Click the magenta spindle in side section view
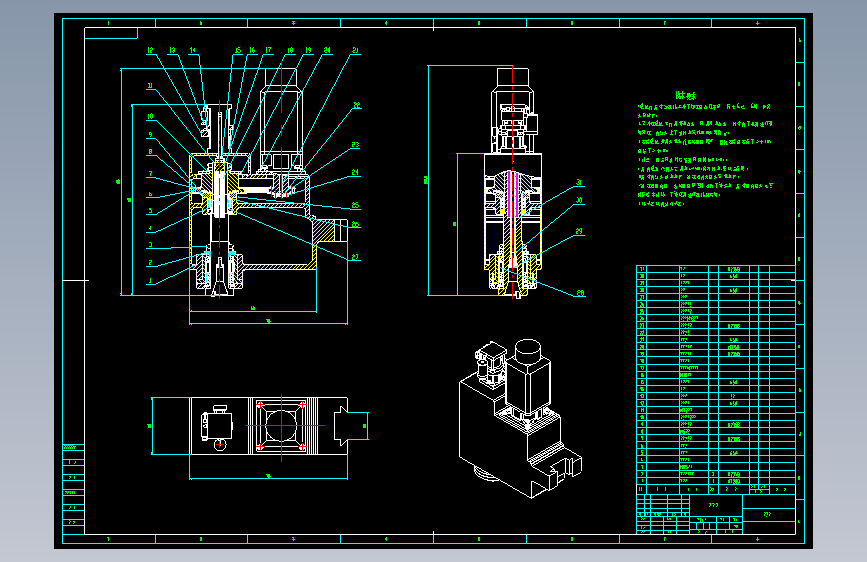This screenshot has width=867, height=562. point(513,194)
